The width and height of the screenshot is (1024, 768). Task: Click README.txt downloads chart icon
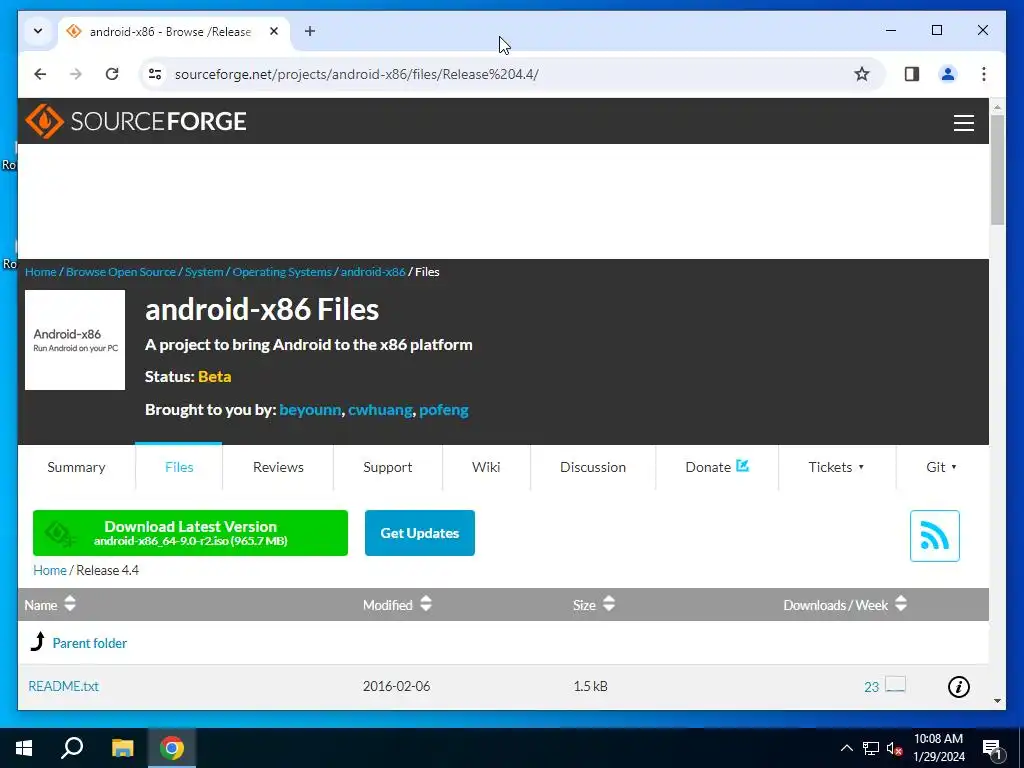pos(895,684)
